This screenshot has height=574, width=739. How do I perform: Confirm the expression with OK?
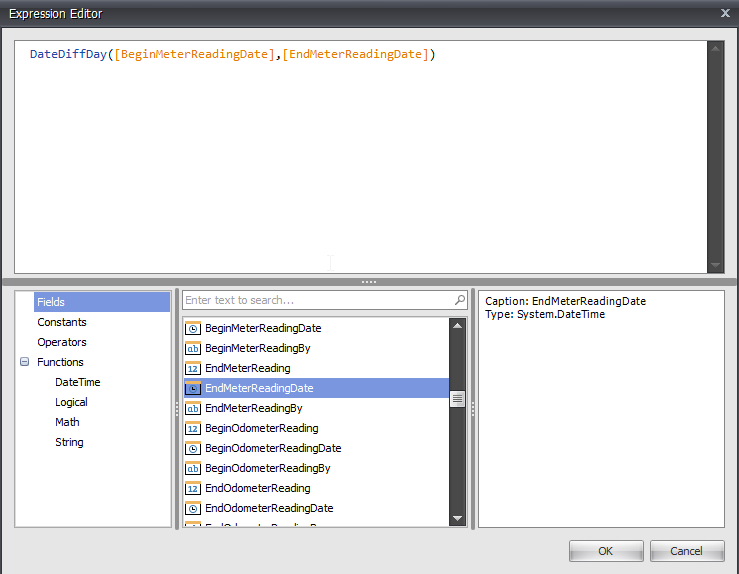[606, 551]
